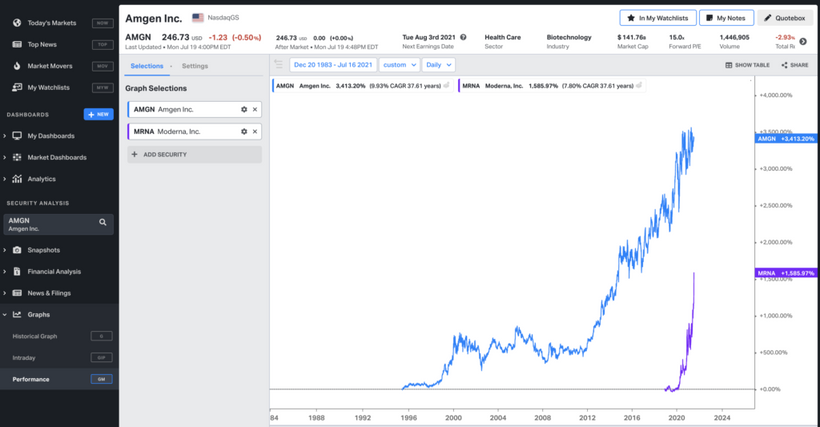Click the NOW shortcut badge

point(102,23)
